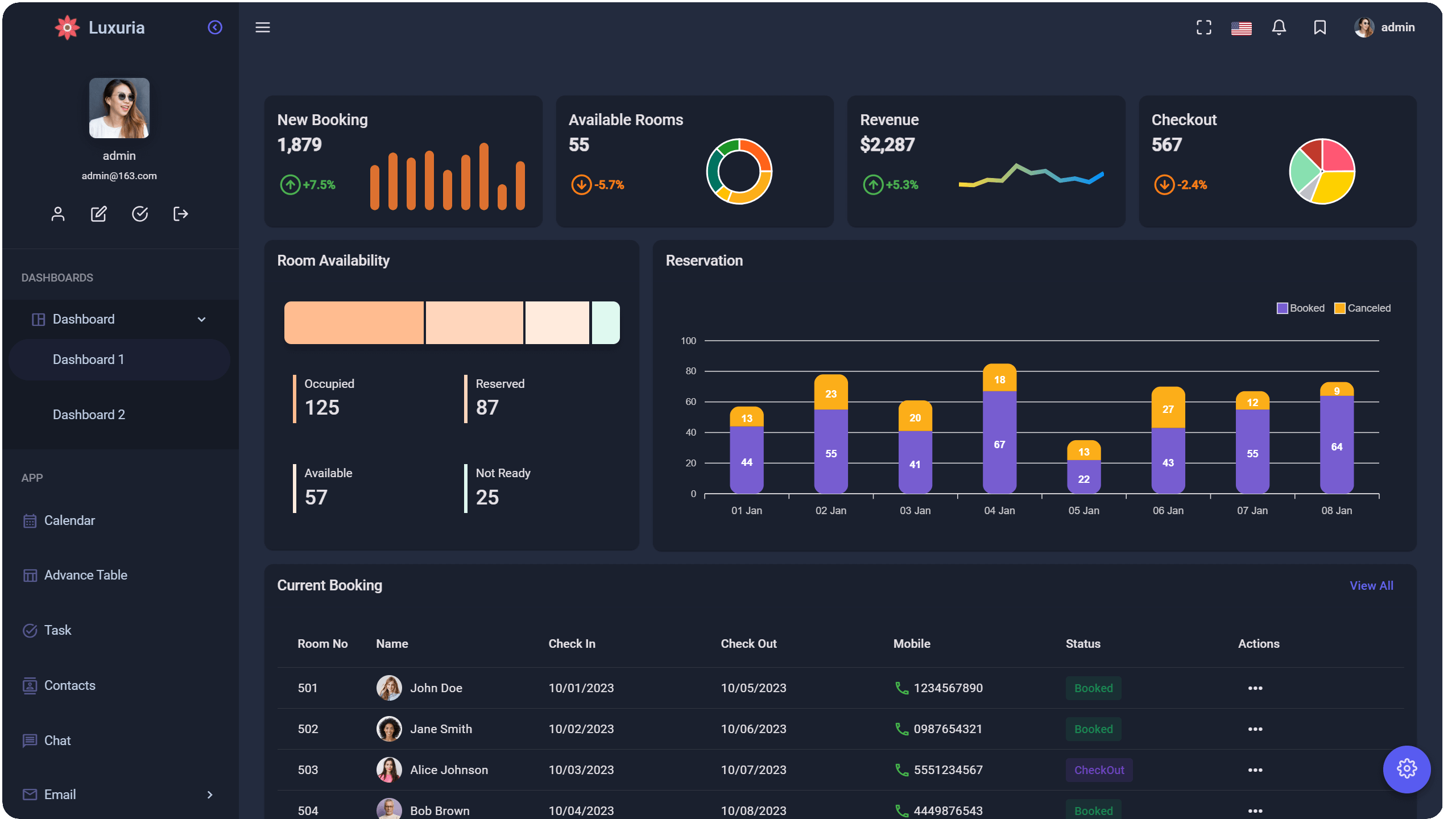
Task: Open the bookmarks icon in the header
Action: [x=1319, y=27]
